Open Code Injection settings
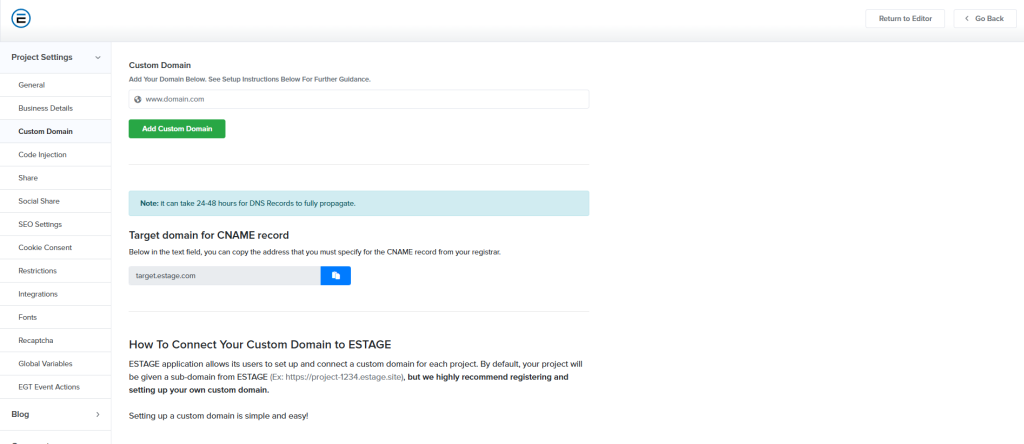 click(x=56, y=155)
